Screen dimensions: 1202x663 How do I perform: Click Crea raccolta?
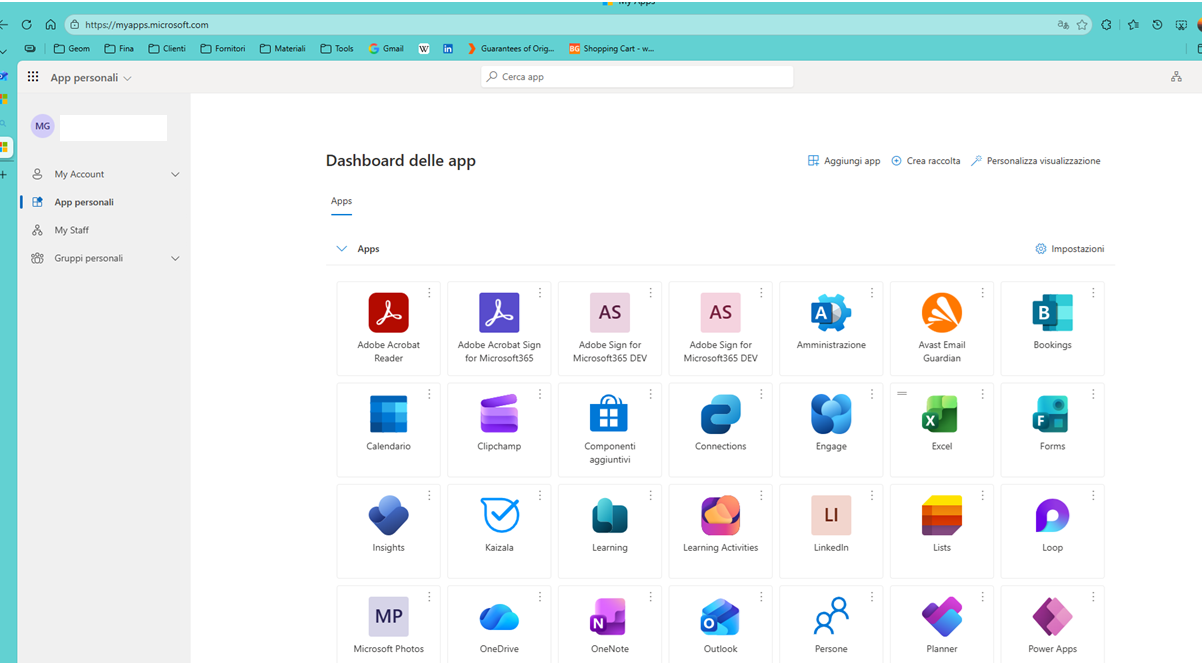(925, 161)
